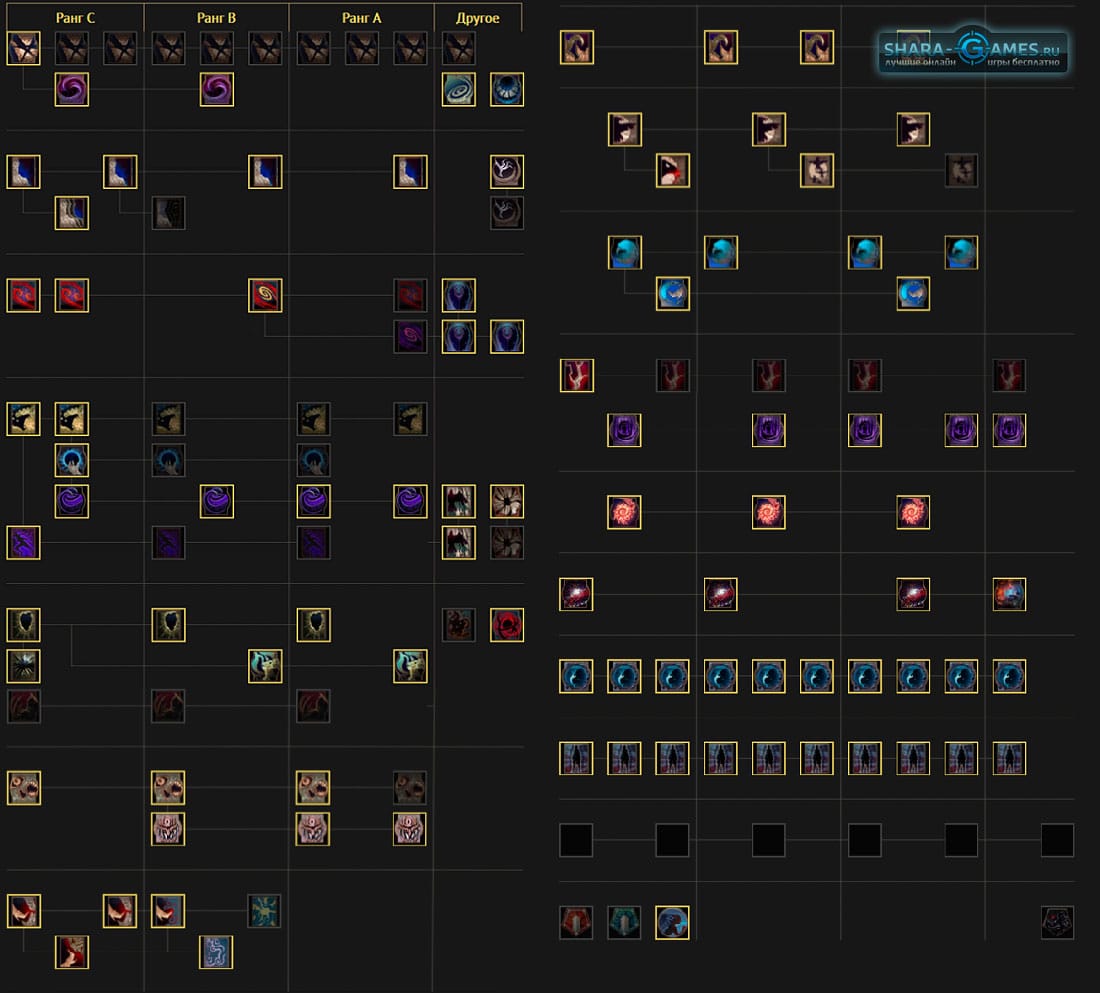Pick the dimmed purple claw skill in Ранг A
This screenshot has height=993, width=1100.
(314, 542)
